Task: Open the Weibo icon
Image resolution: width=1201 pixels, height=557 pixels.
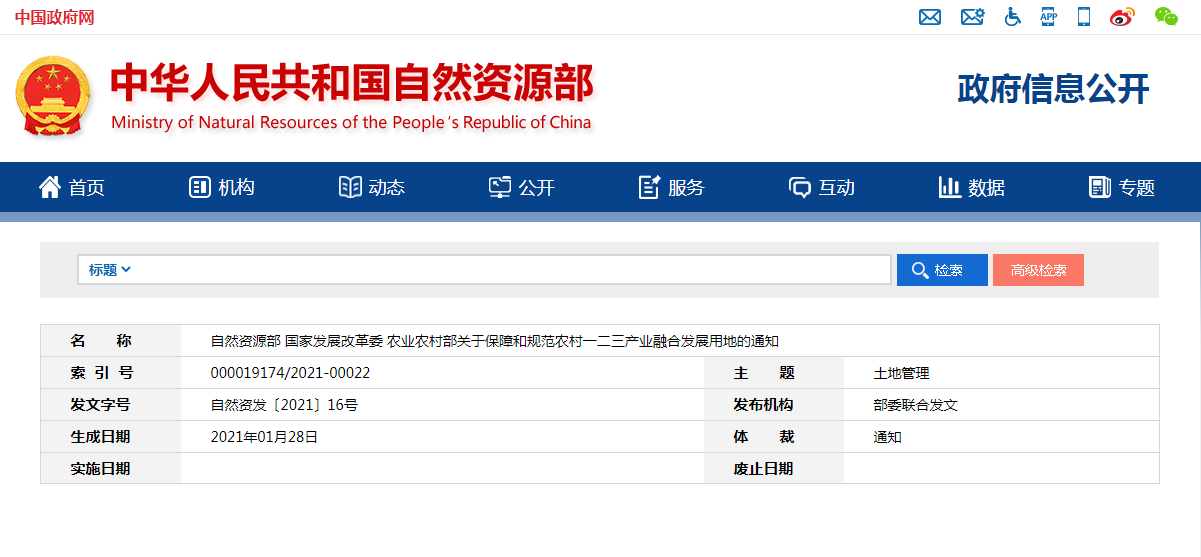Action: tap(1123, 17)
